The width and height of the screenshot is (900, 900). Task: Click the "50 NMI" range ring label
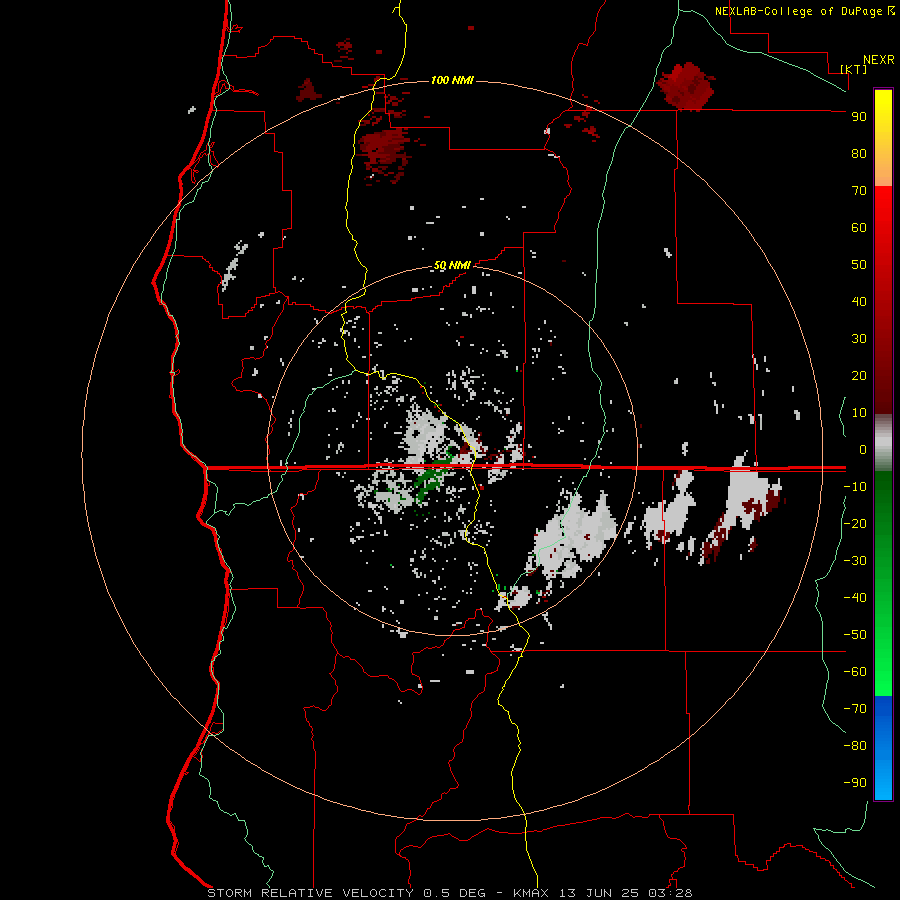pyautogui.click(x=452, y=265)
